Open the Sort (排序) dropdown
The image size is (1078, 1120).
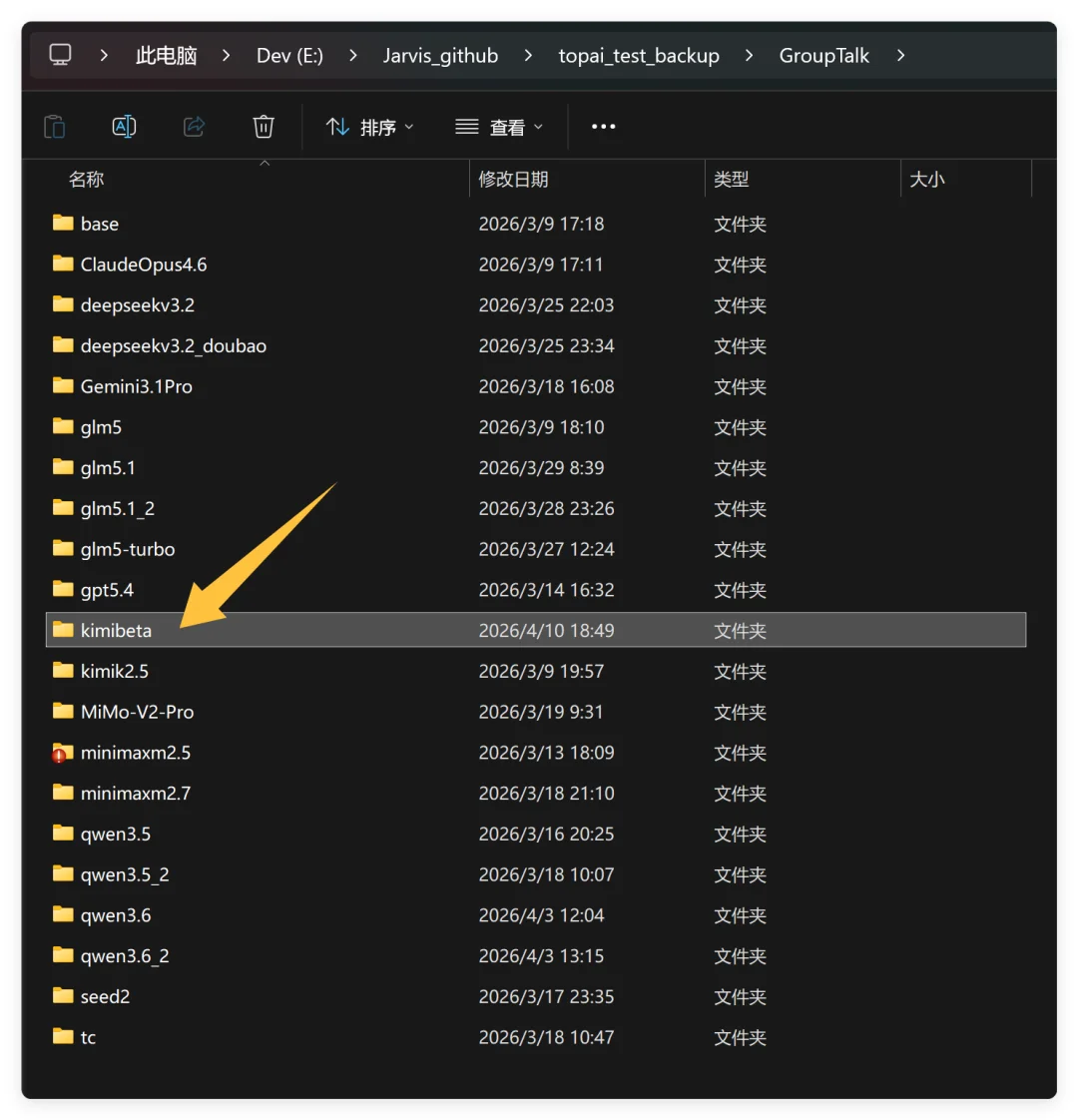369,127
